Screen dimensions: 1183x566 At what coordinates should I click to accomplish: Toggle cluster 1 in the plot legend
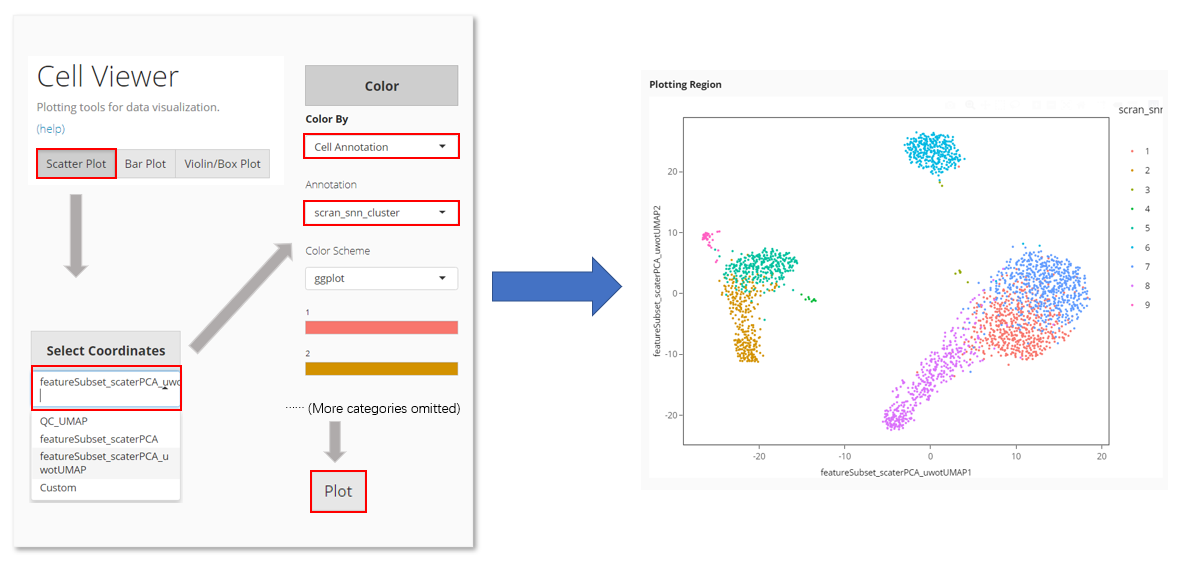1140,151
